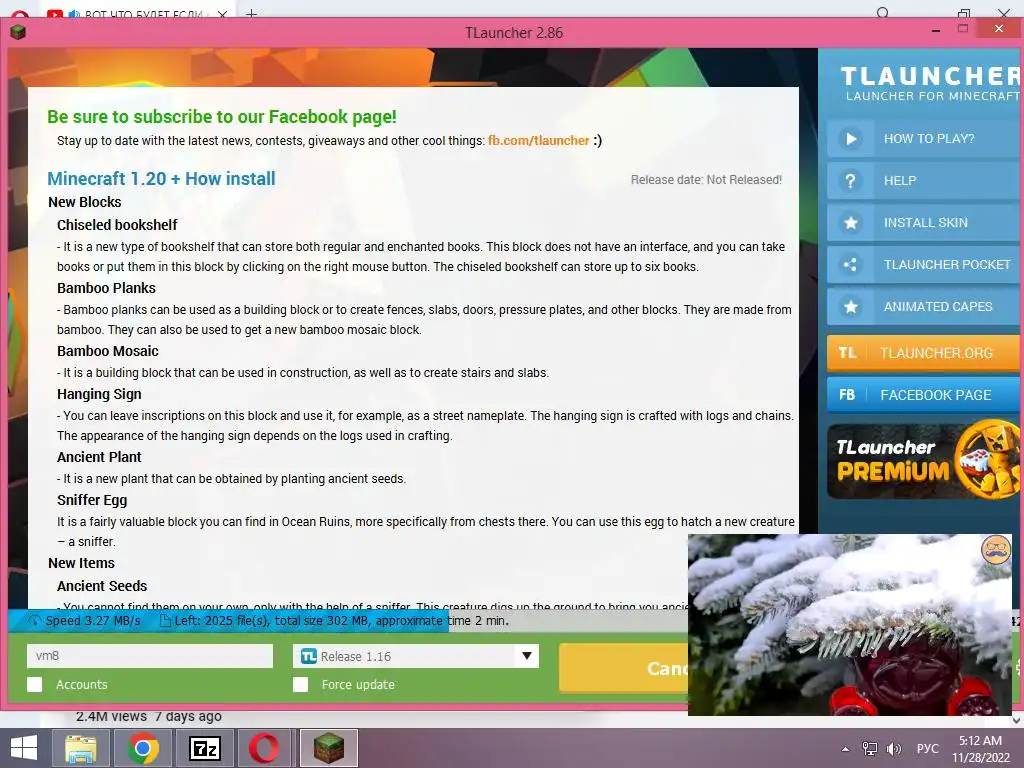Click the РУС language indicator
The height and width of the screenshot is (768, 1024).
coord(927,748)
